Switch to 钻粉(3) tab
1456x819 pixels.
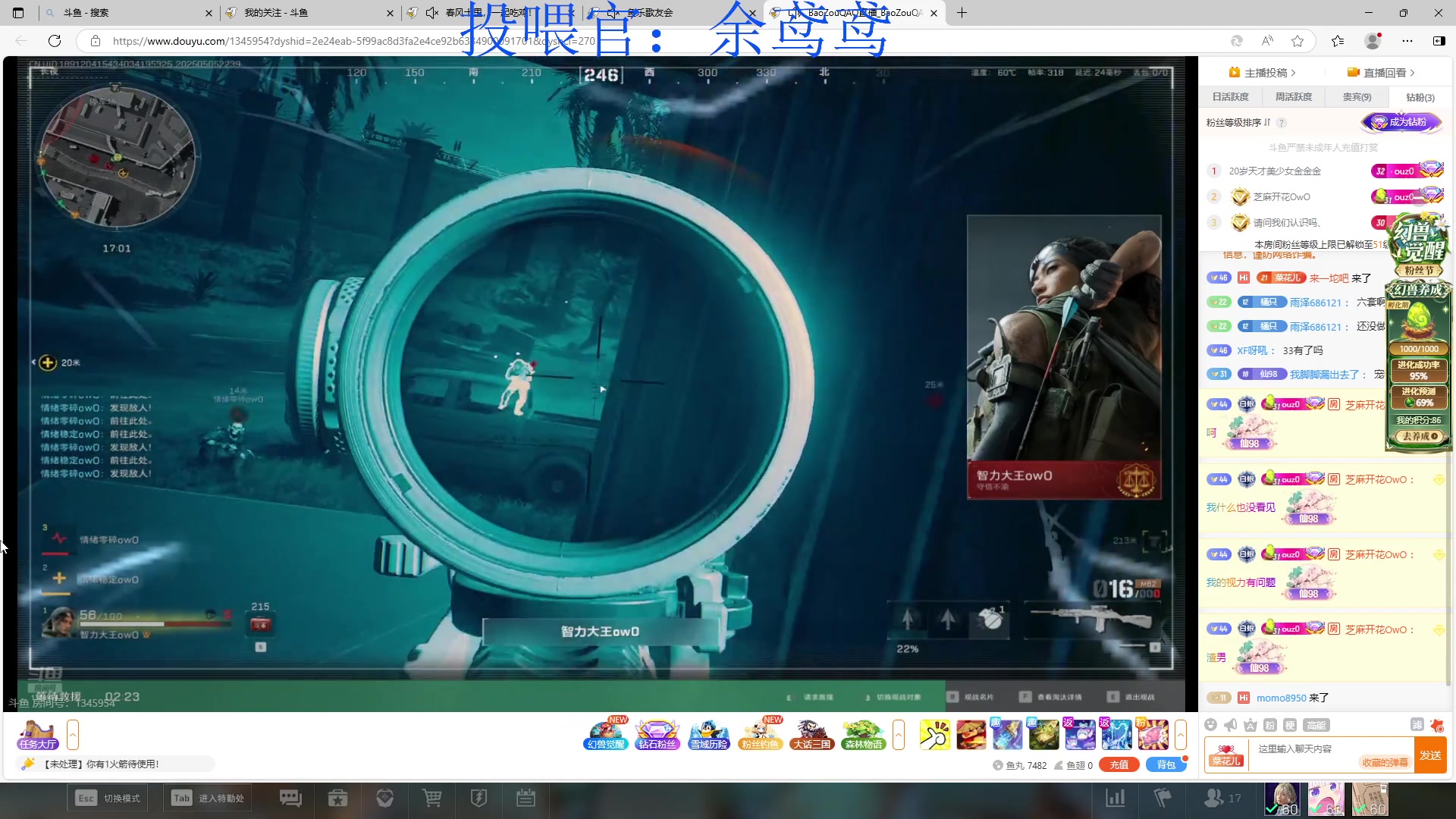point(1420,97)
